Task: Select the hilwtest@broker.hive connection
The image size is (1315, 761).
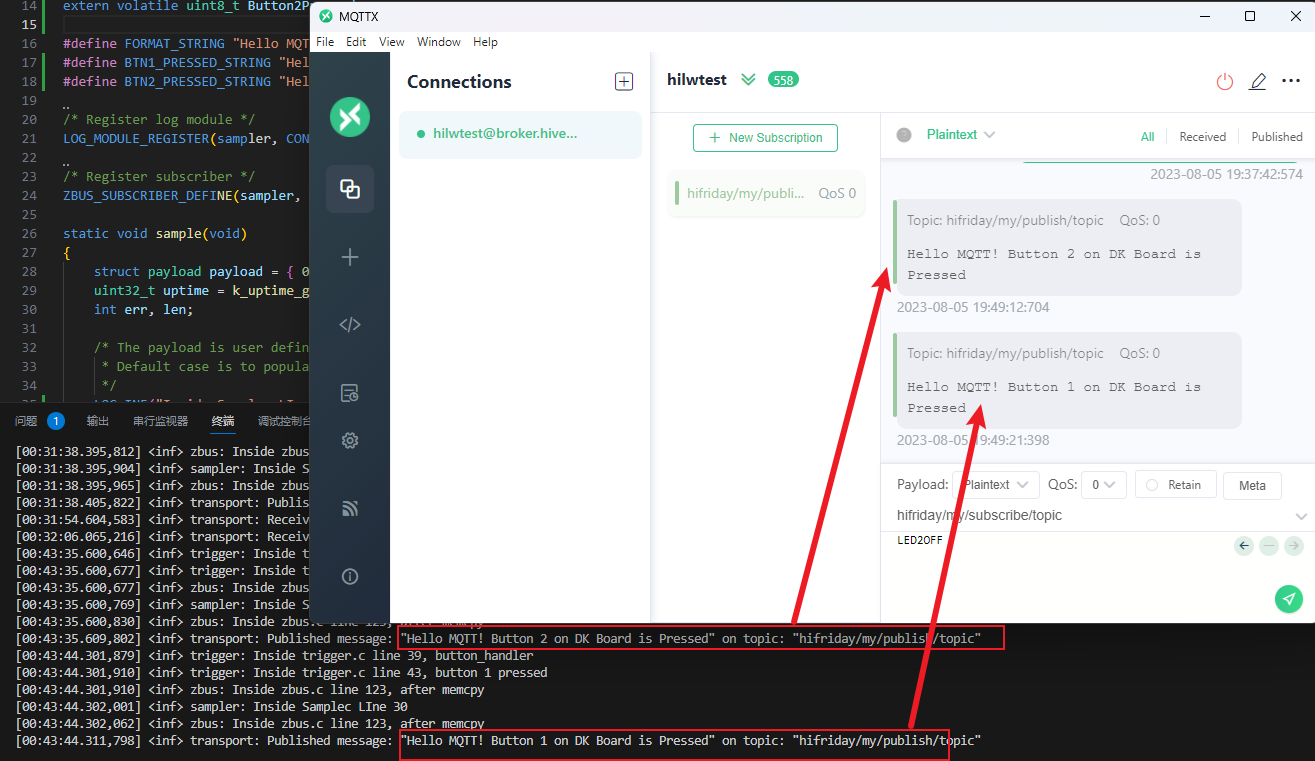Action: pyautogui.click(x=520, y=134)
